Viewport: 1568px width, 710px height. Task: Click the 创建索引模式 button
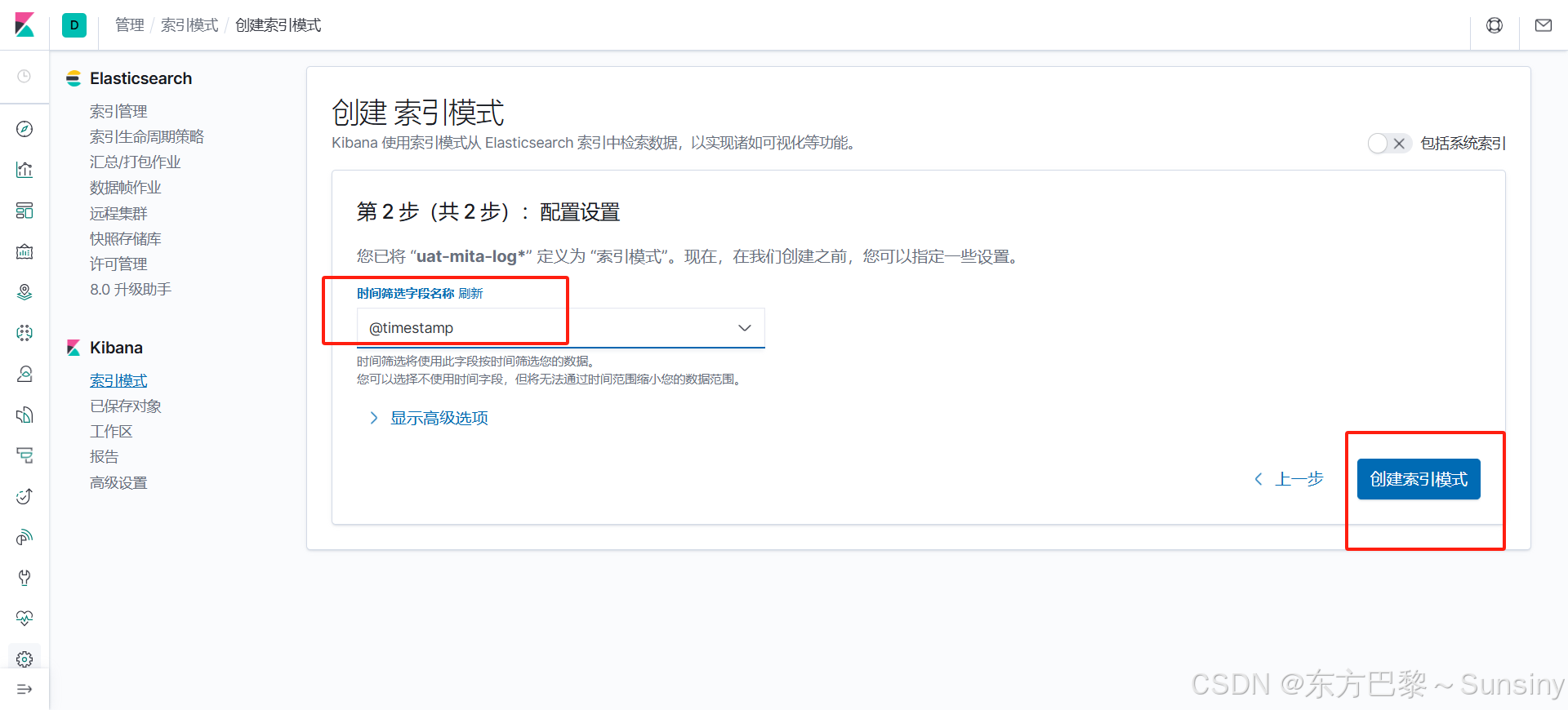pos(1419,479)
